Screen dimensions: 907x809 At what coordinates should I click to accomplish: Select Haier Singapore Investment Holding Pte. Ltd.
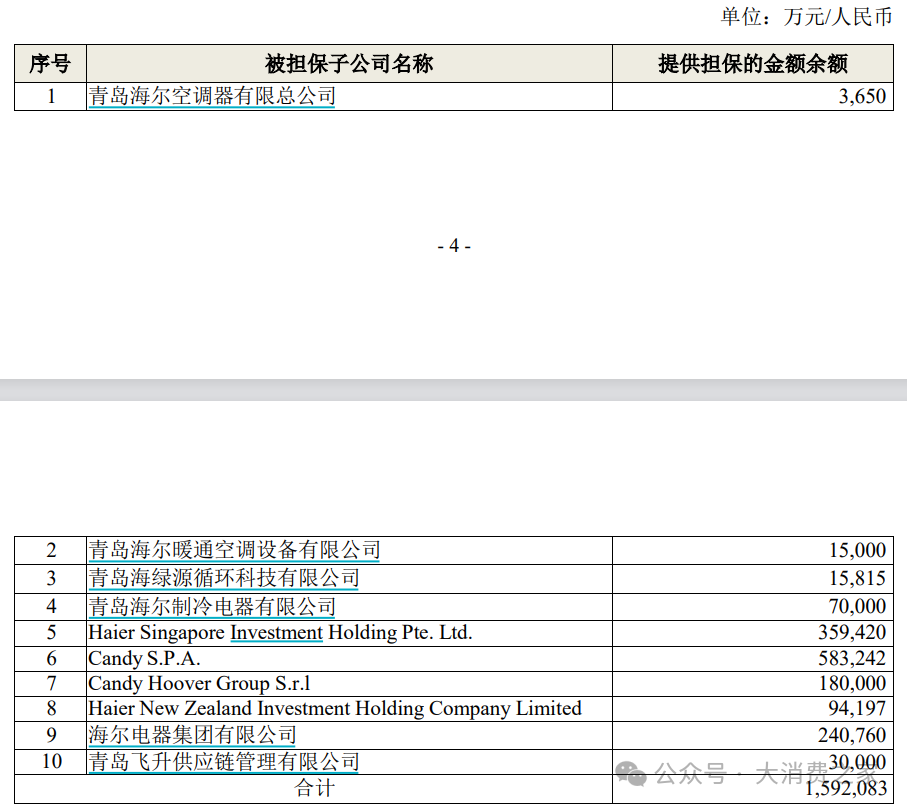point(280,633)
